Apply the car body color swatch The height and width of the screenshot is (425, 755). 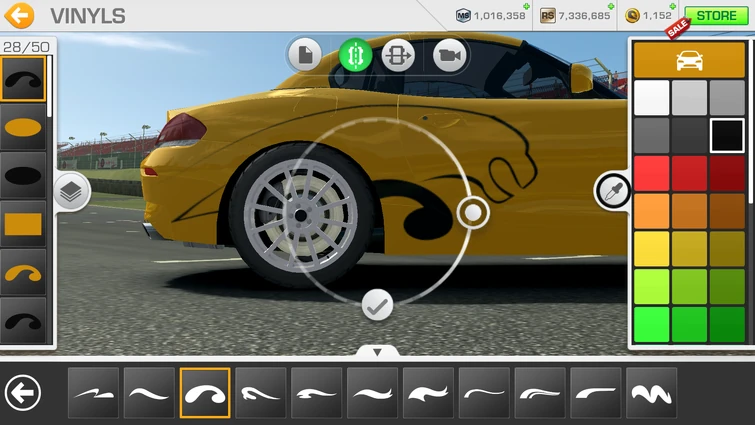[x=690, y=60]
